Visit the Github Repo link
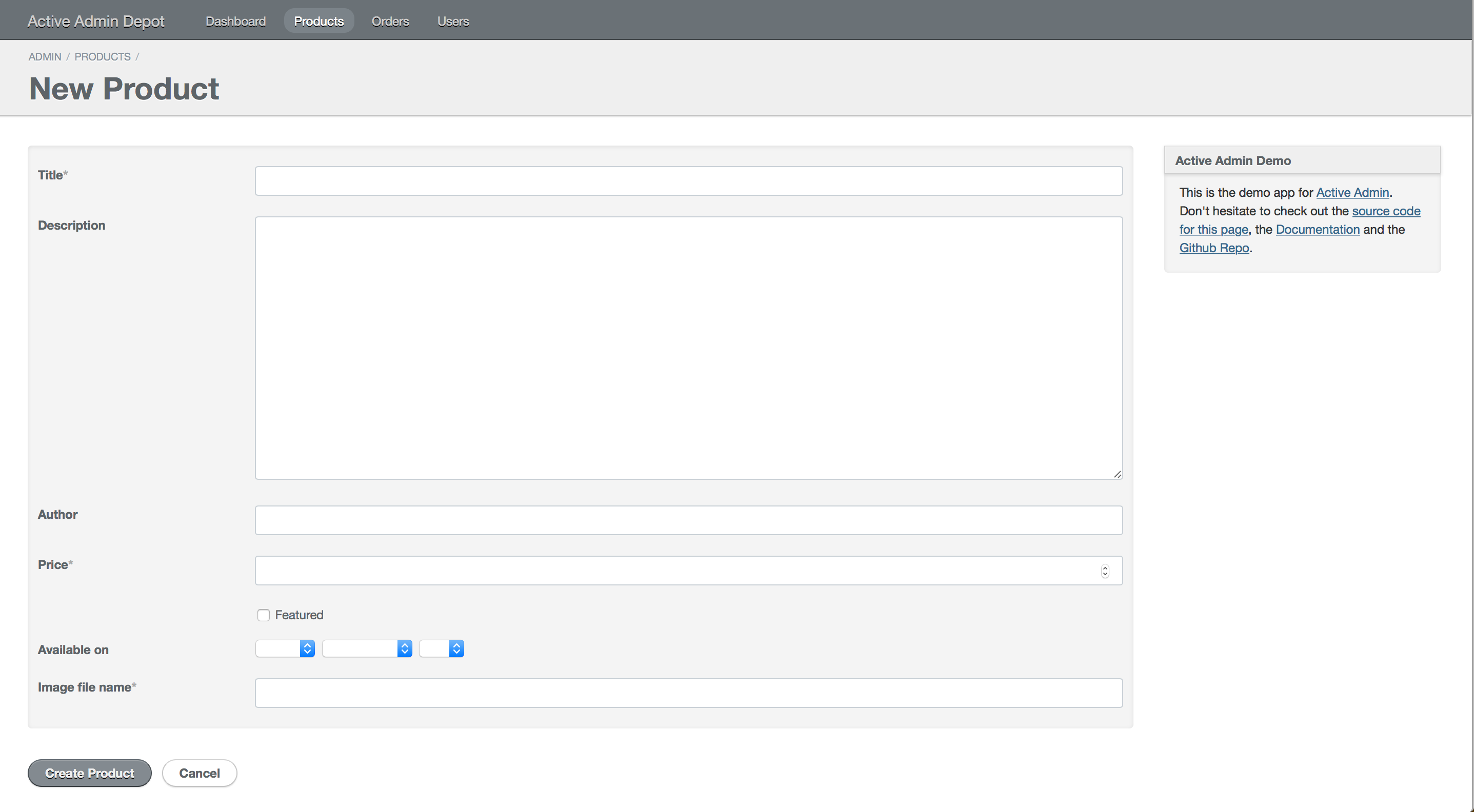 point(1213,248)
